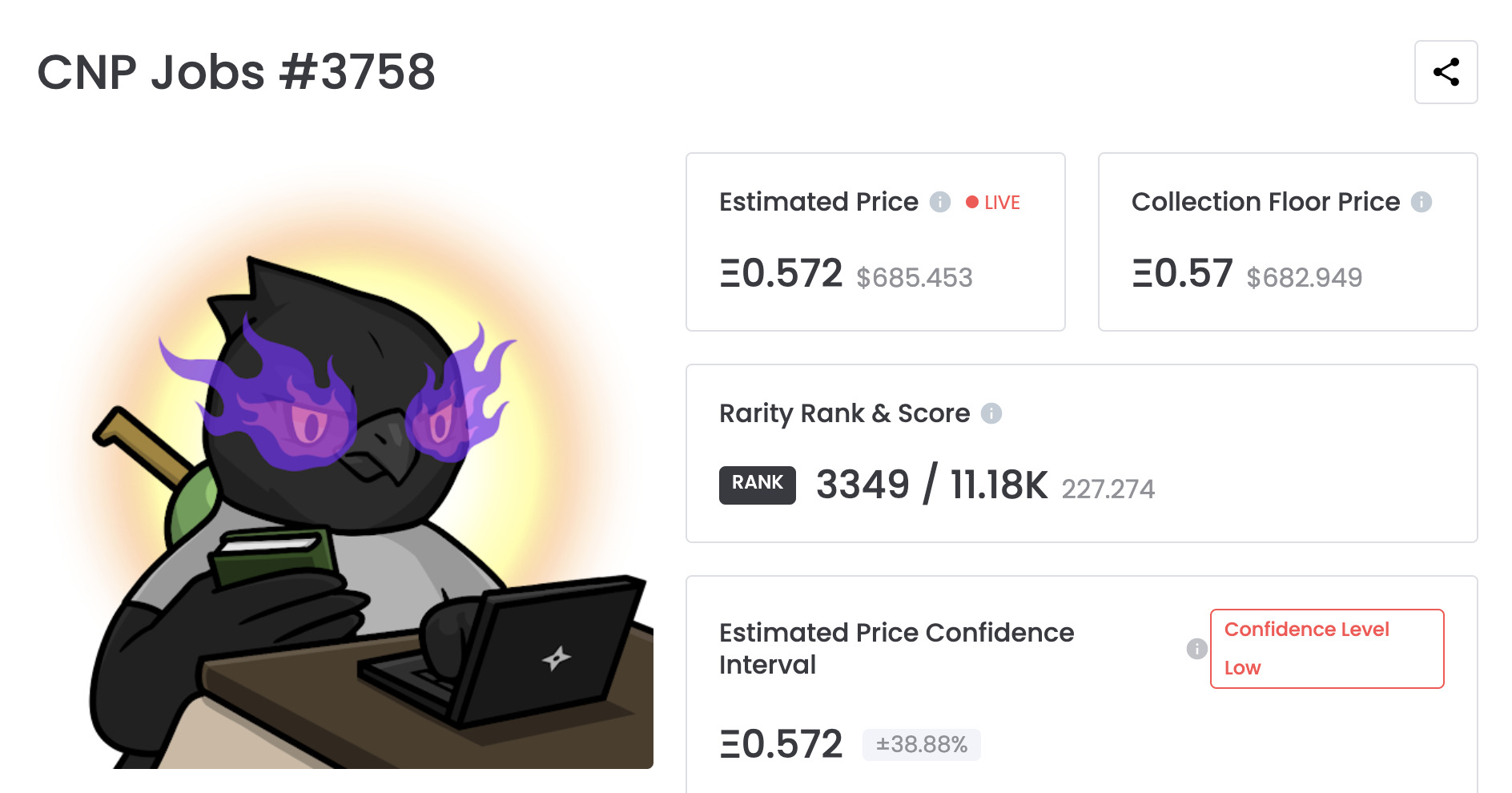Click the Estimated Price Confidence Interval heading
Image resolution: width=1512 pixels, height=793 pixels.
coord(896,649)
